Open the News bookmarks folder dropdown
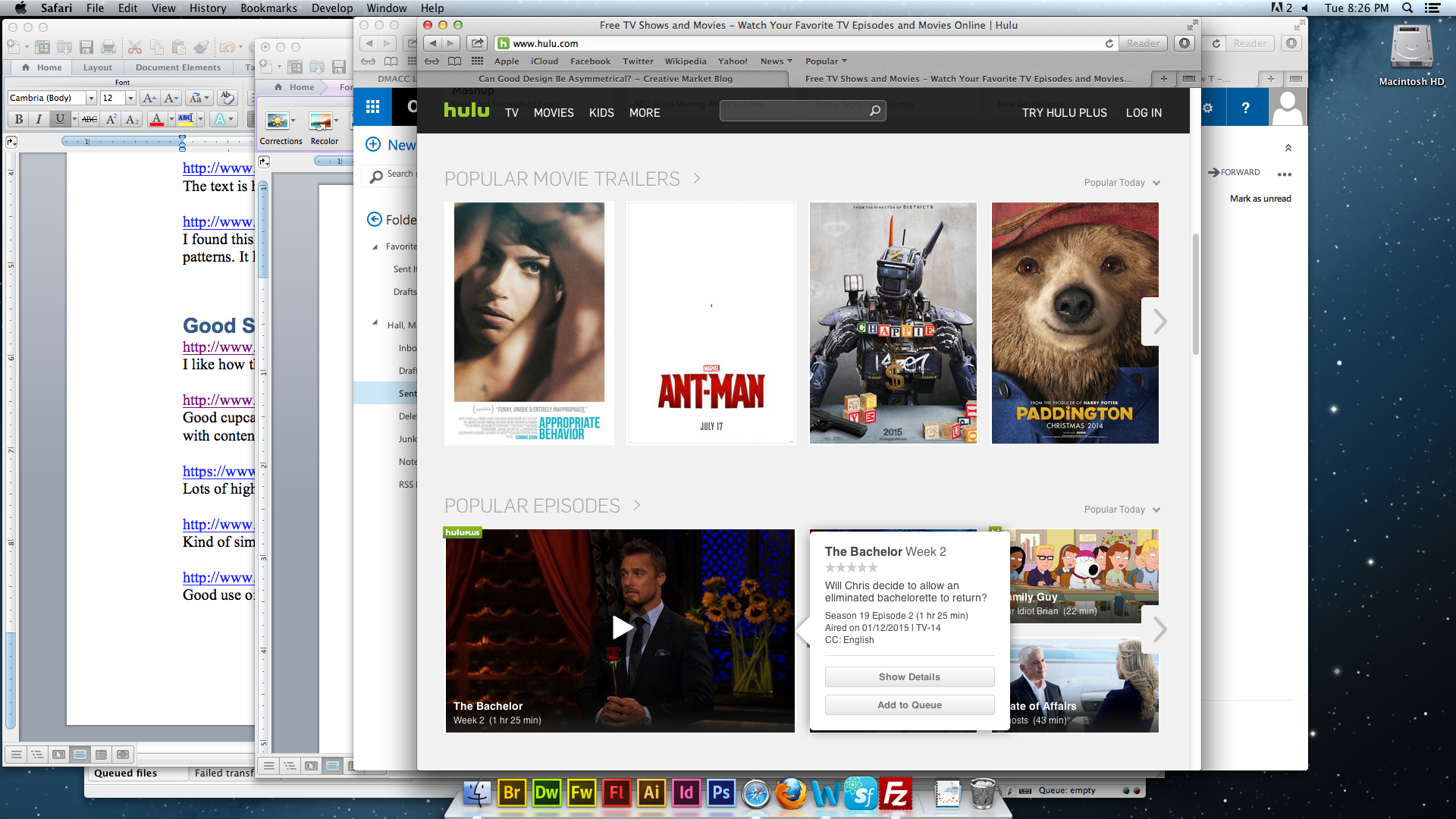Screen dimensions: 1456x819 pyautogui.click(x=776, y=61)
